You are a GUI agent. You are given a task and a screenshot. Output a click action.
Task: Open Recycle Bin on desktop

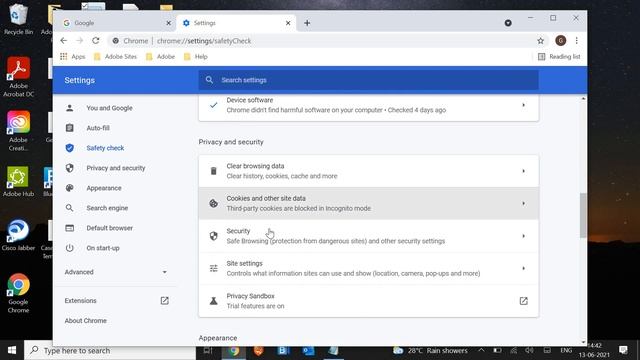[17, 19]
